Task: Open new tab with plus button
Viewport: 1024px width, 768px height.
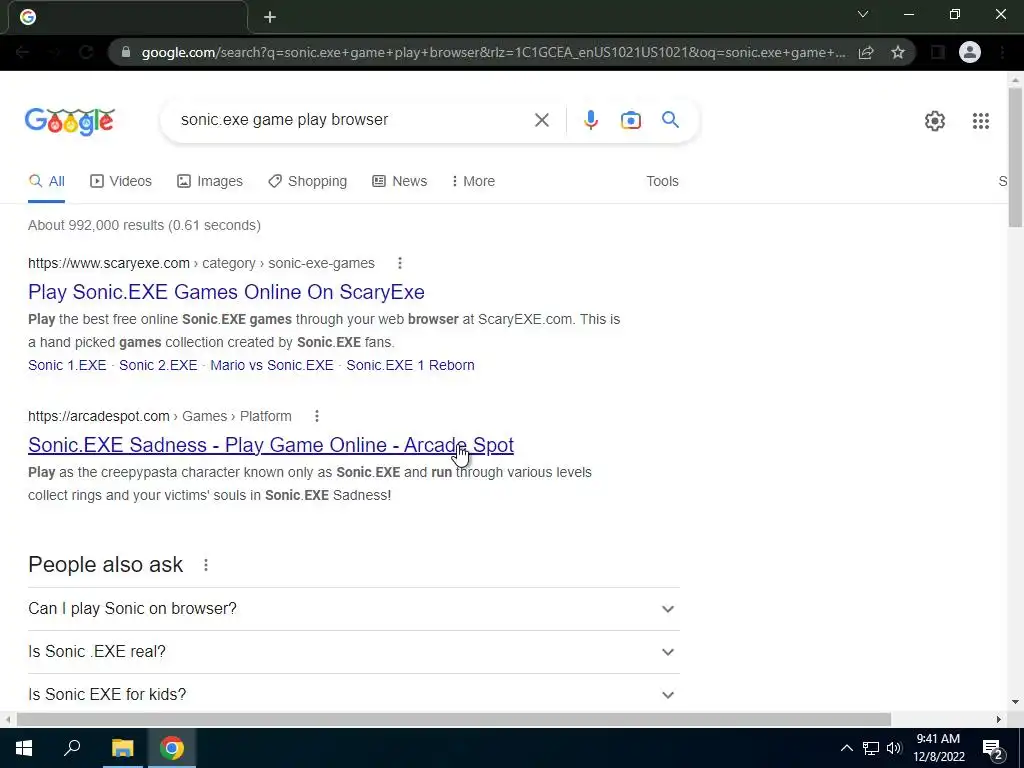Action: pos(270,17)
